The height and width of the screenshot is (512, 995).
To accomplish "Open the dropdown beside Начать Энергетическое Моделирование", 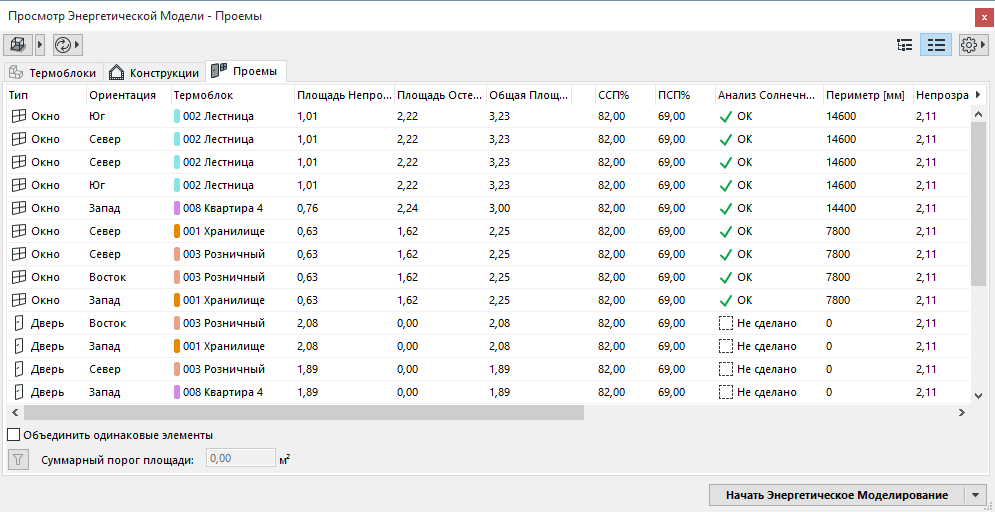I will pyautogui.click(x=975, y=495).
